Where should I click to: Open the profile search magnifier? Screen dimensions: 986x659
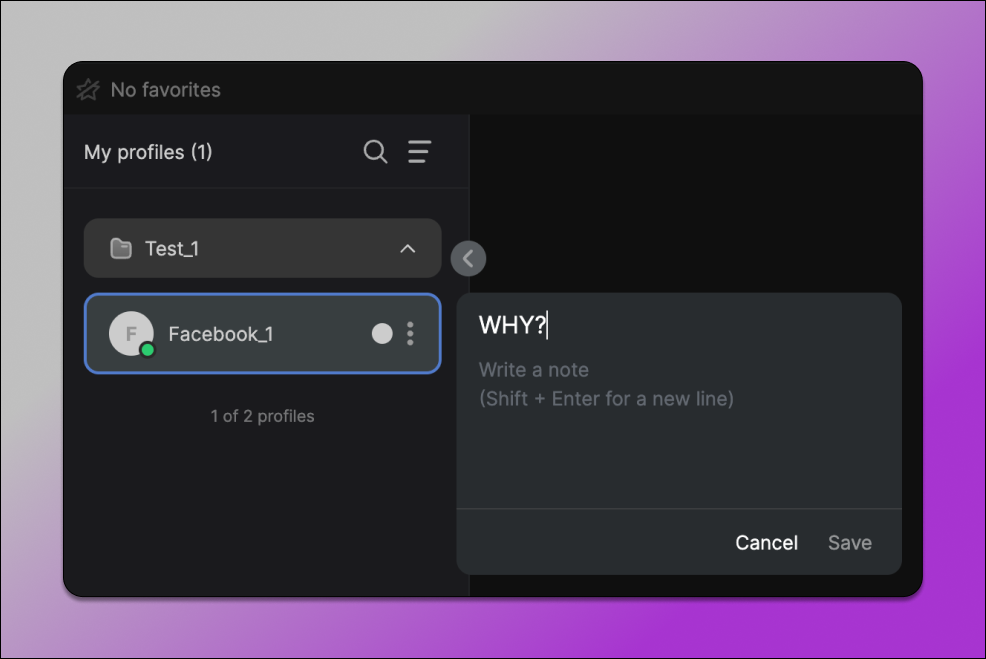pyautogui.click(x=375, y=152)
